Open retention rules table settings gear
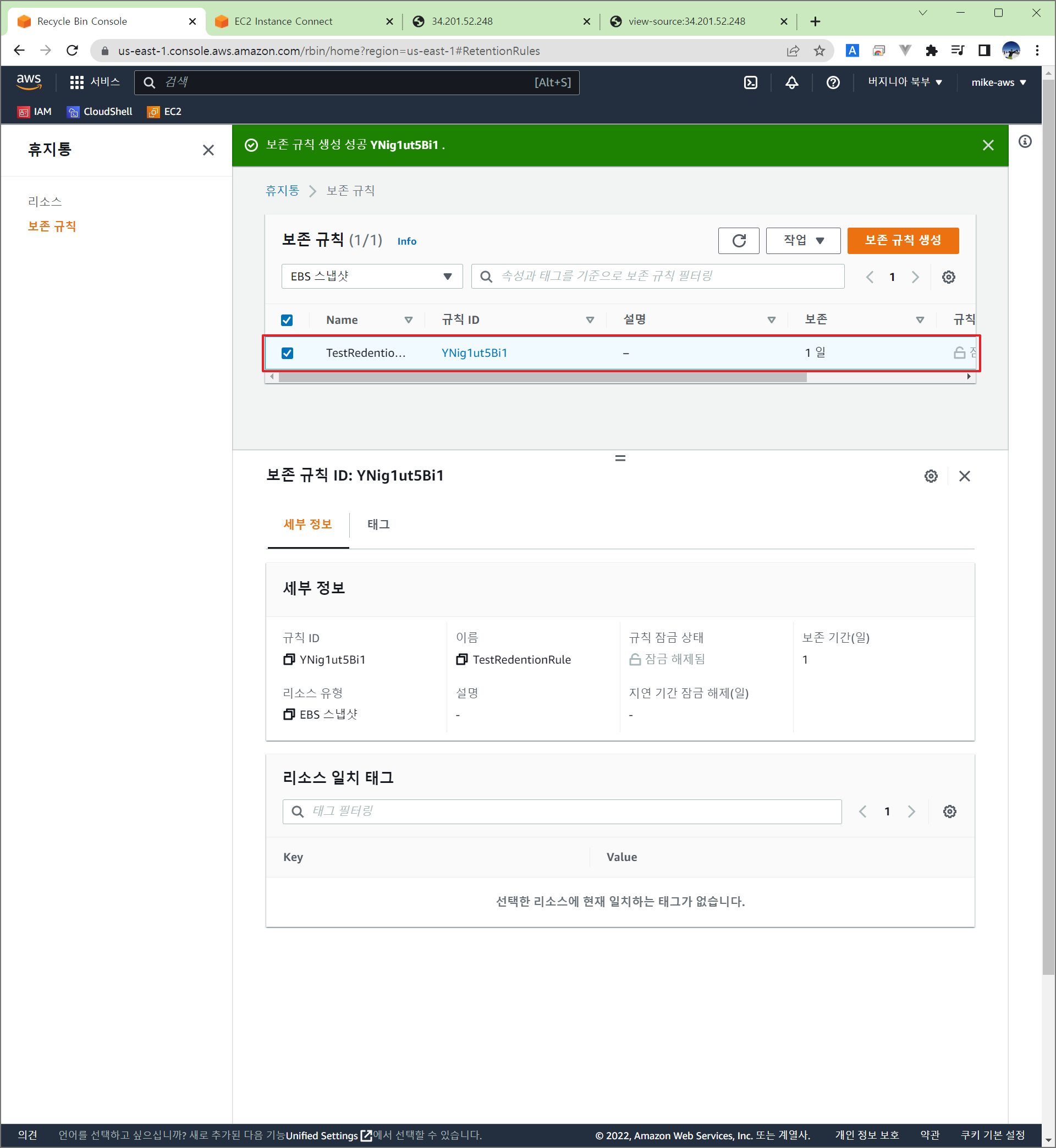Image resolution: width=1056 pixels, height=1148 pixels. (x=948, y=277)
